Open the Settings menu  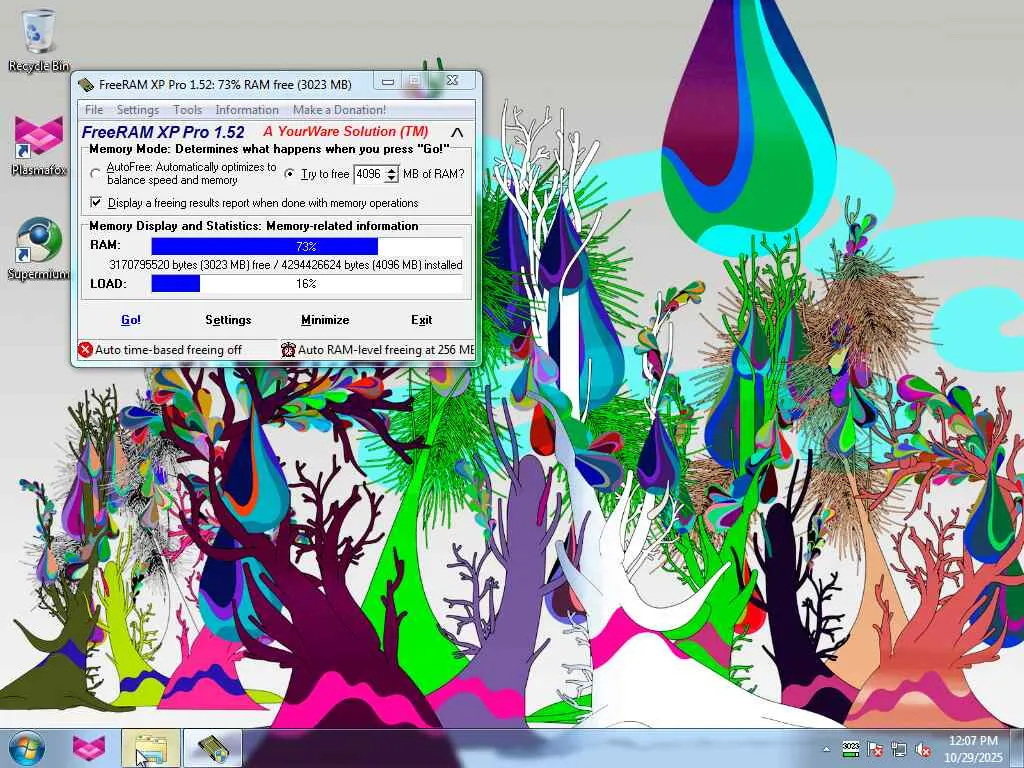[x=138, y=110]
